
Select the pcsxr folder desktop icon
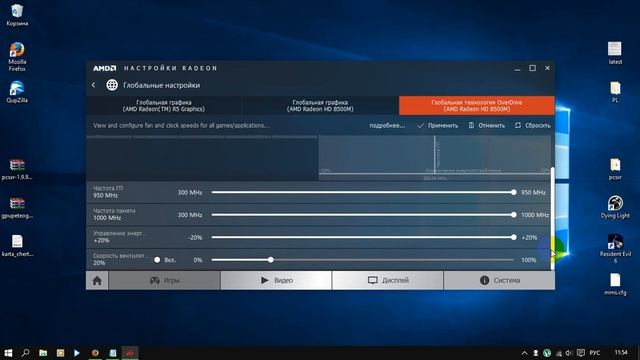tap(615, 169)
